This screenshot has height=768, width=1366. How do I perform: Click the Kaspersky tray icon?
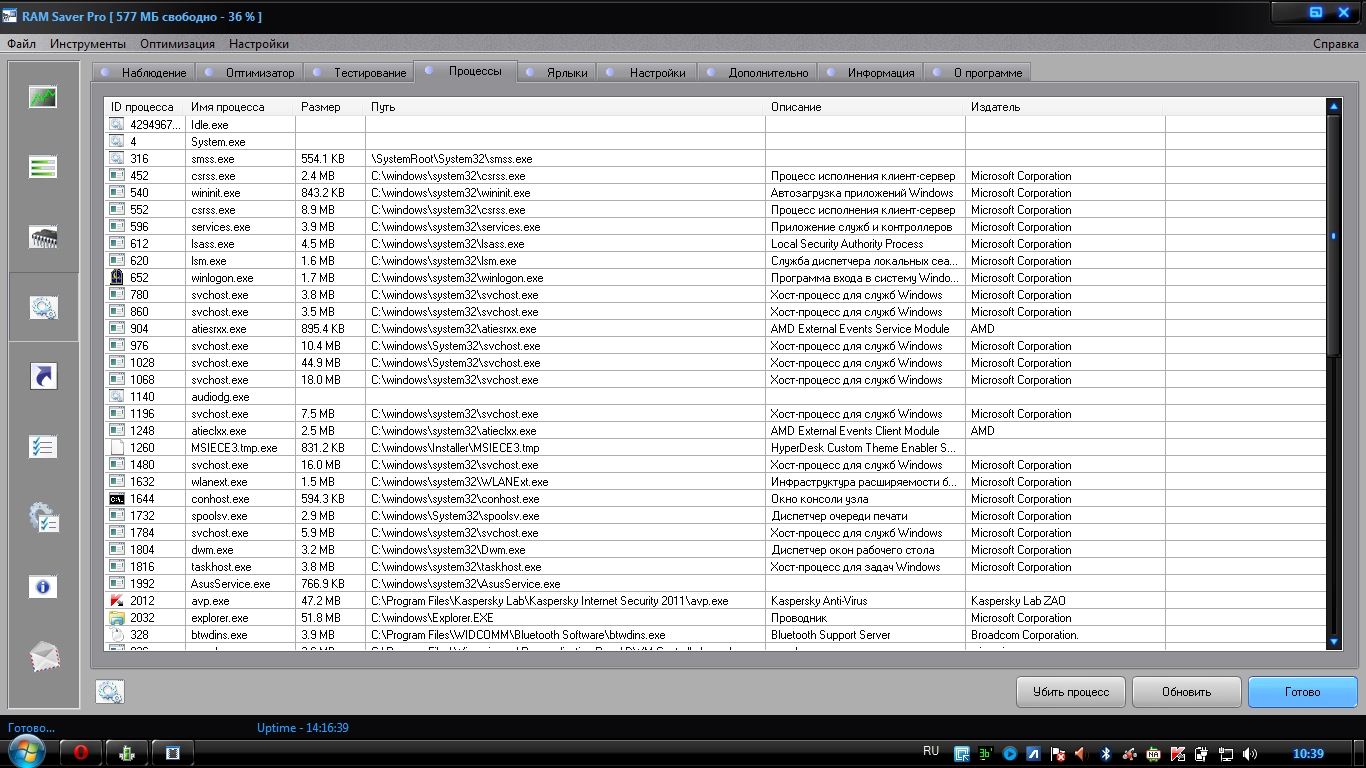tap(1178, 753)
